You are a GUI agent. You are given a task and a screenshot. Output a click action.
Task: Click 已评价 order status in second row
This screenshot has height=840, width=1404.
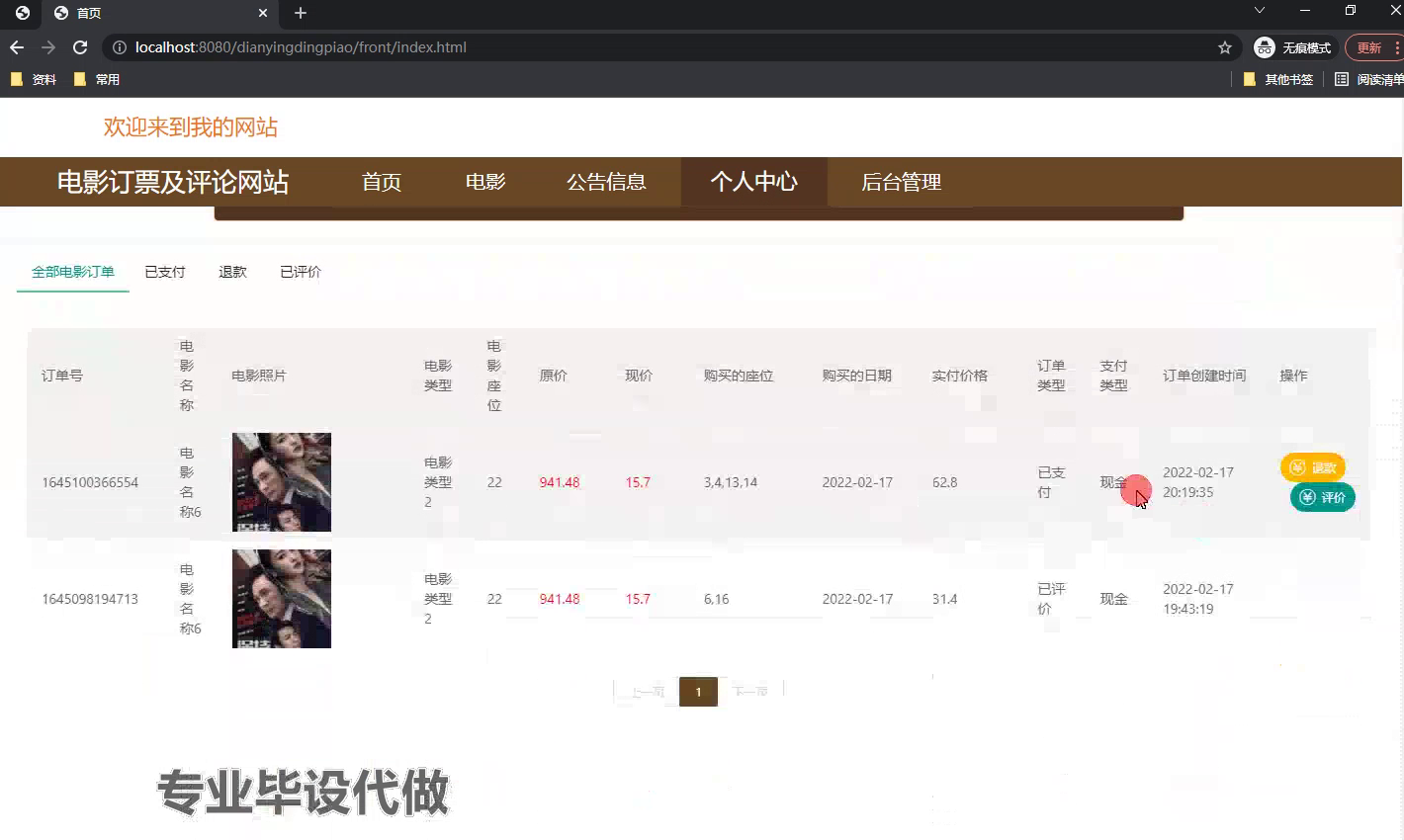pyautogui.click(x=1051, y=599)
